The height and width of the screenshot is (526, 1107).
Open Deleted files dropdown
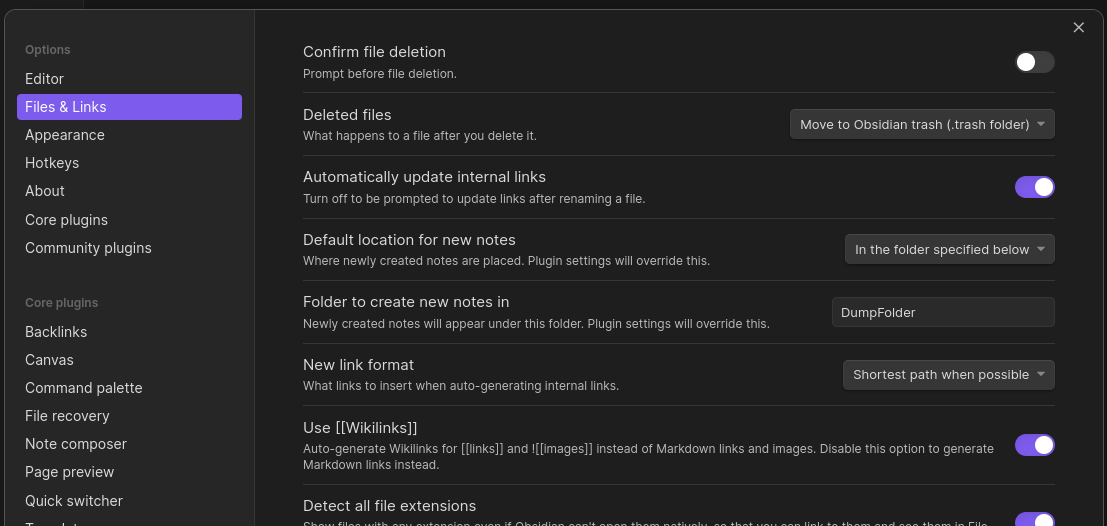coord(922,124)
